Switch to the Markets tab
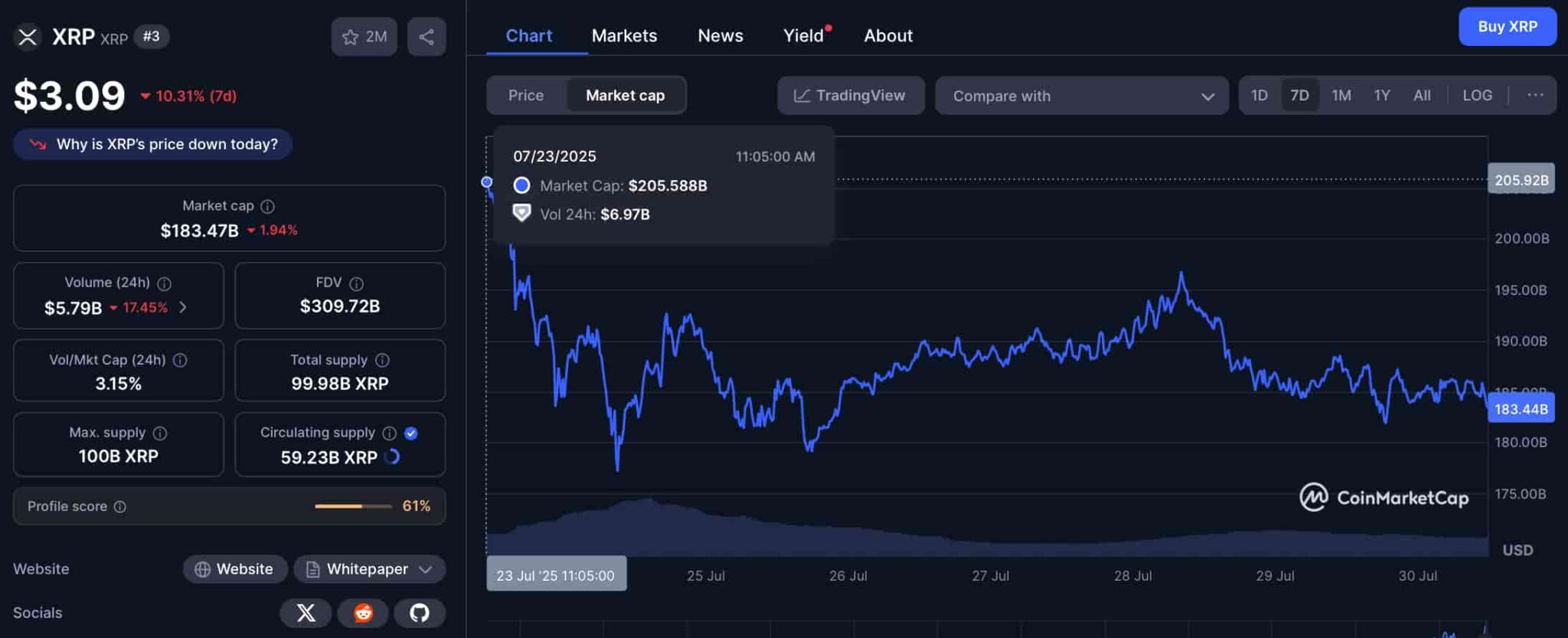 [x=624, y=36]
